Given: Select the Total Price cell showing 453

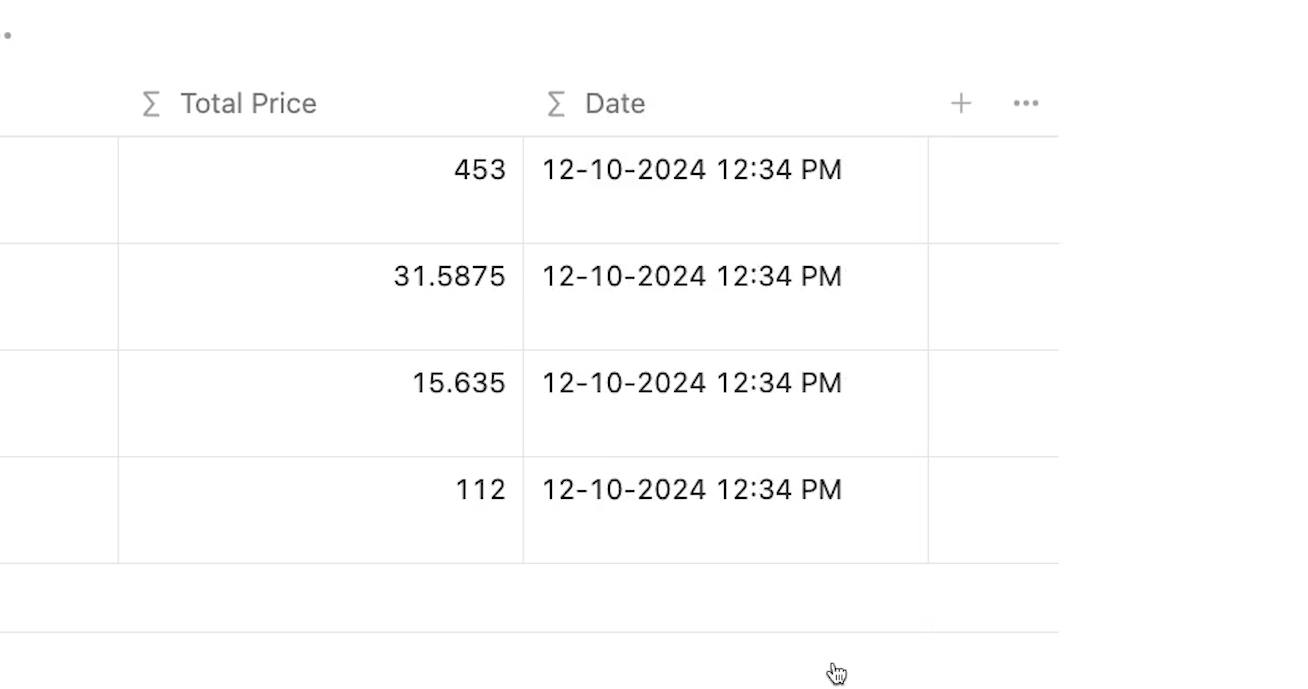Looking at the screenshot, I should (x=321, y=190).
